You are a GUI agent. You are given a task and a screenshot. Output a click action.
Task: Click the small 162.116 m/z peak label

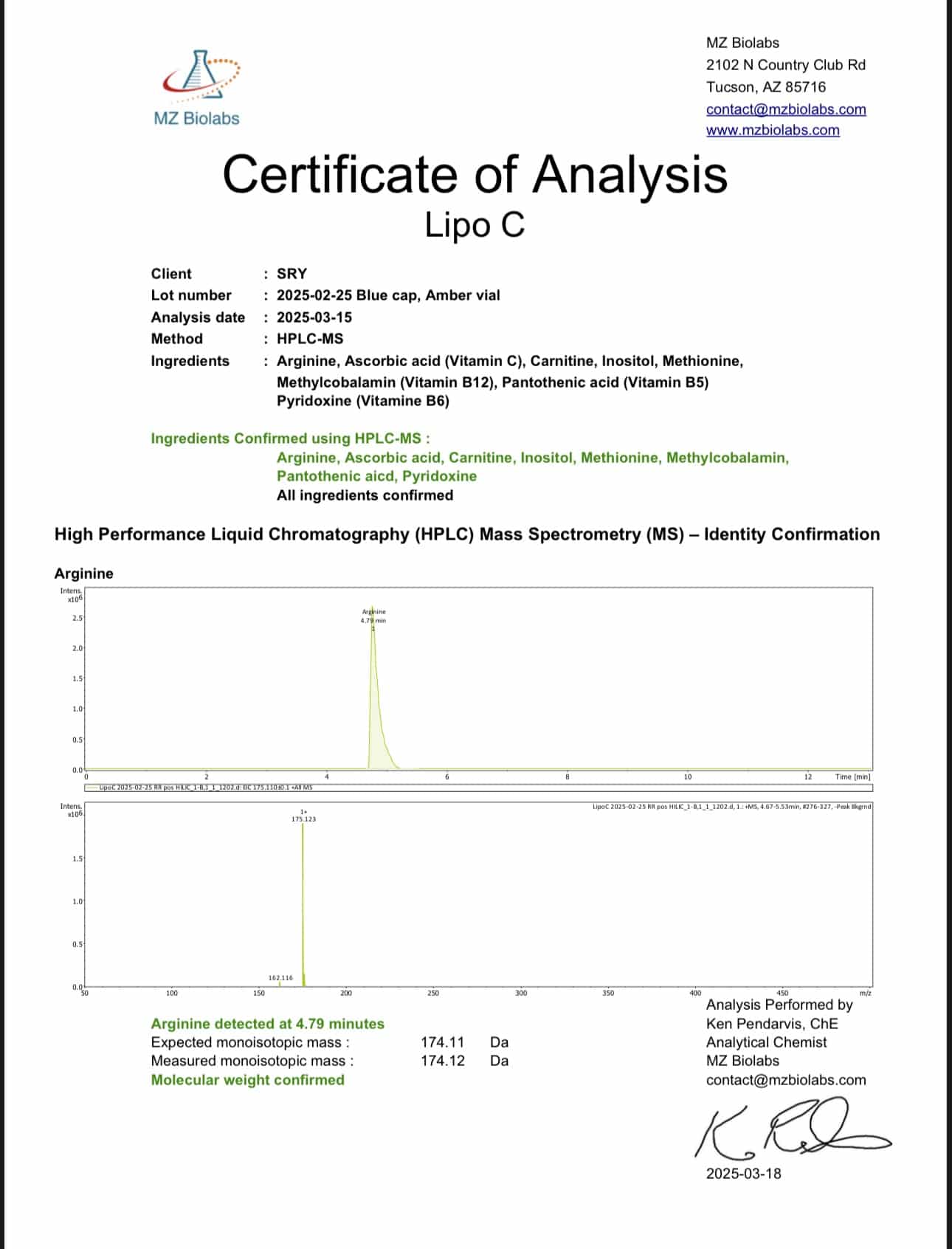280,977
